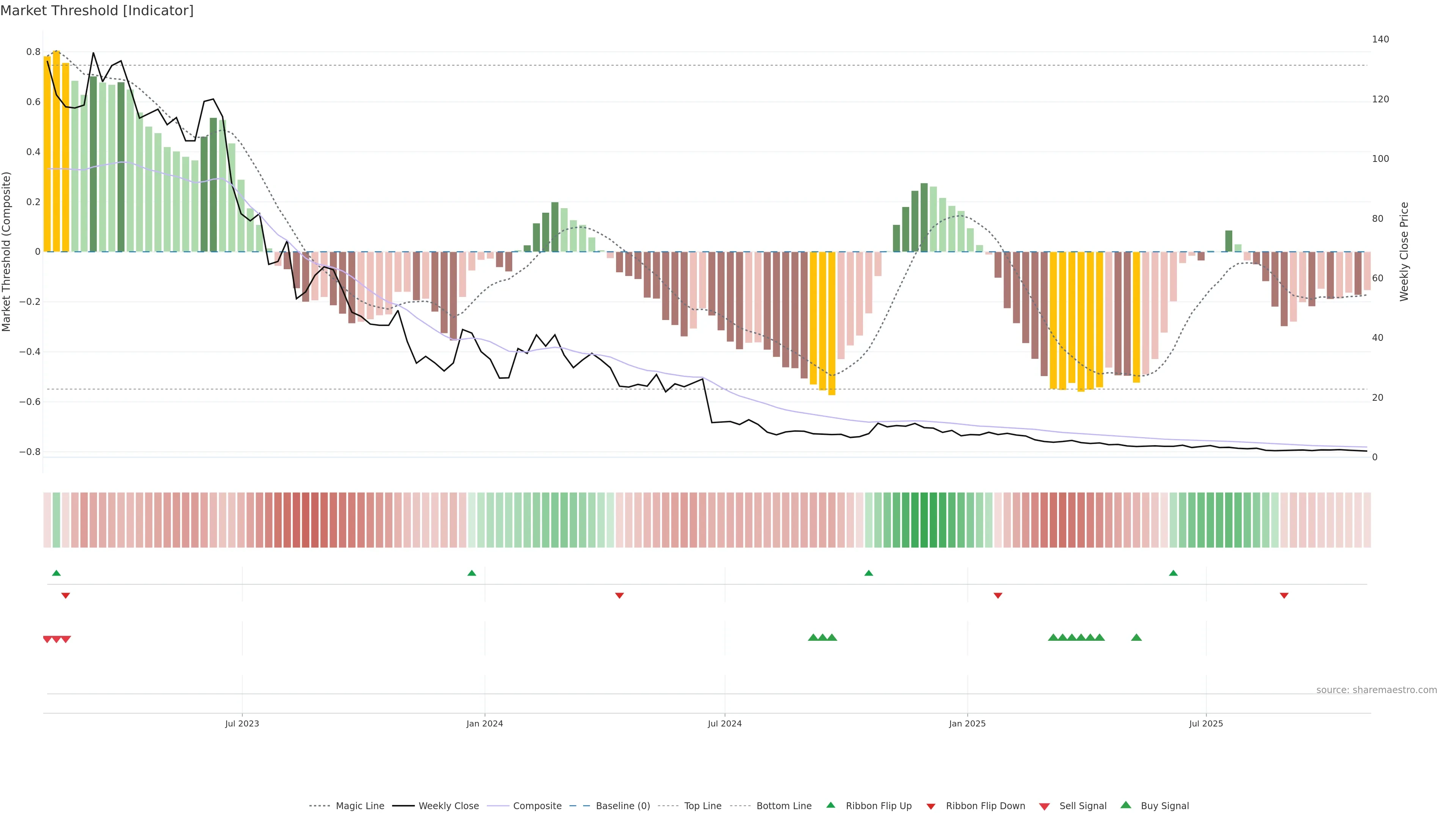1456x819 pixels.
Task: Hide the Weekly Close legend entry
Action: pos(448,806)
